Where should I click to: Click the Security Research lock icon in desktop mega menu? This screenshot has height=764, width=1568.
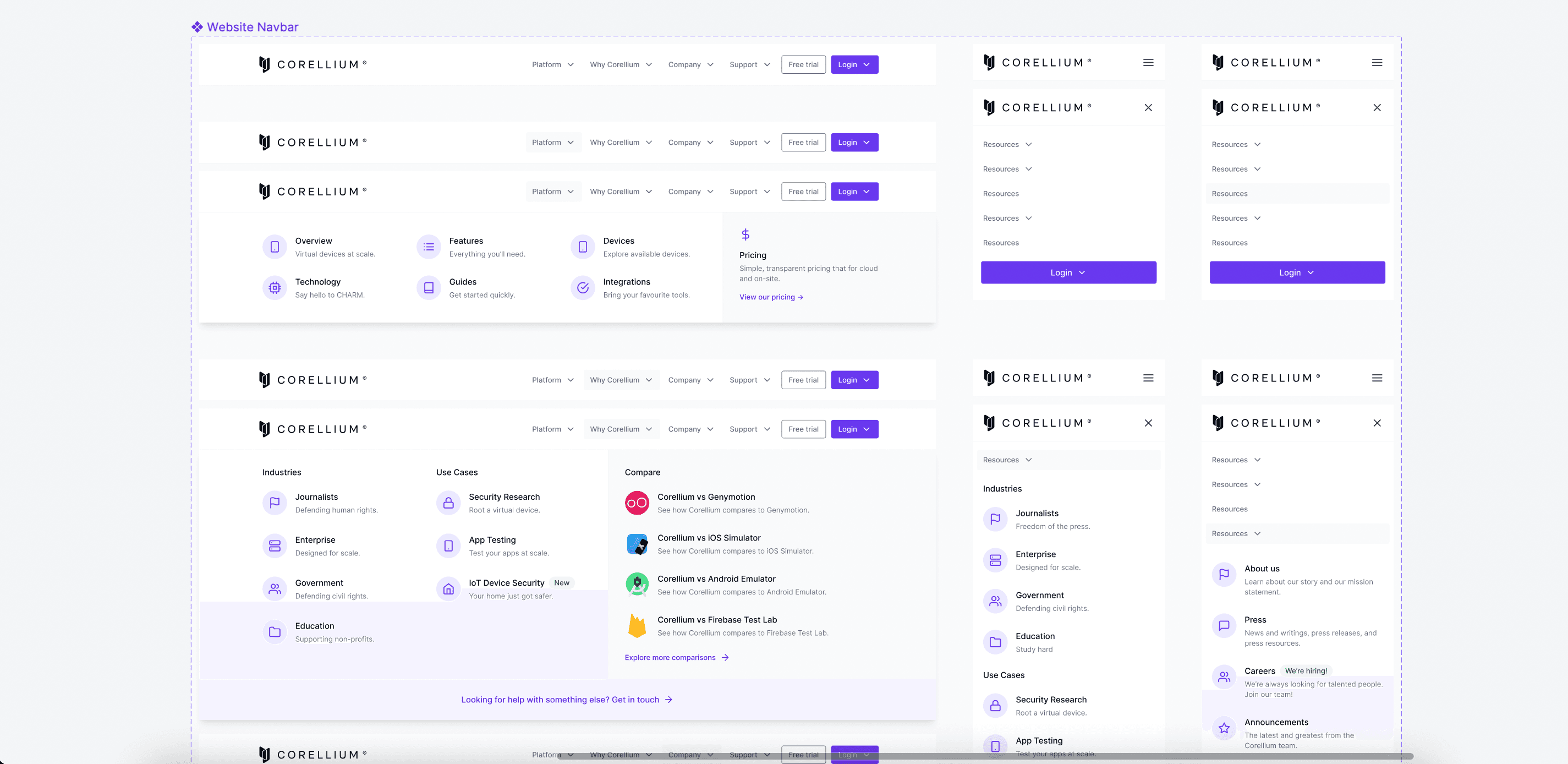coord(448,503)
